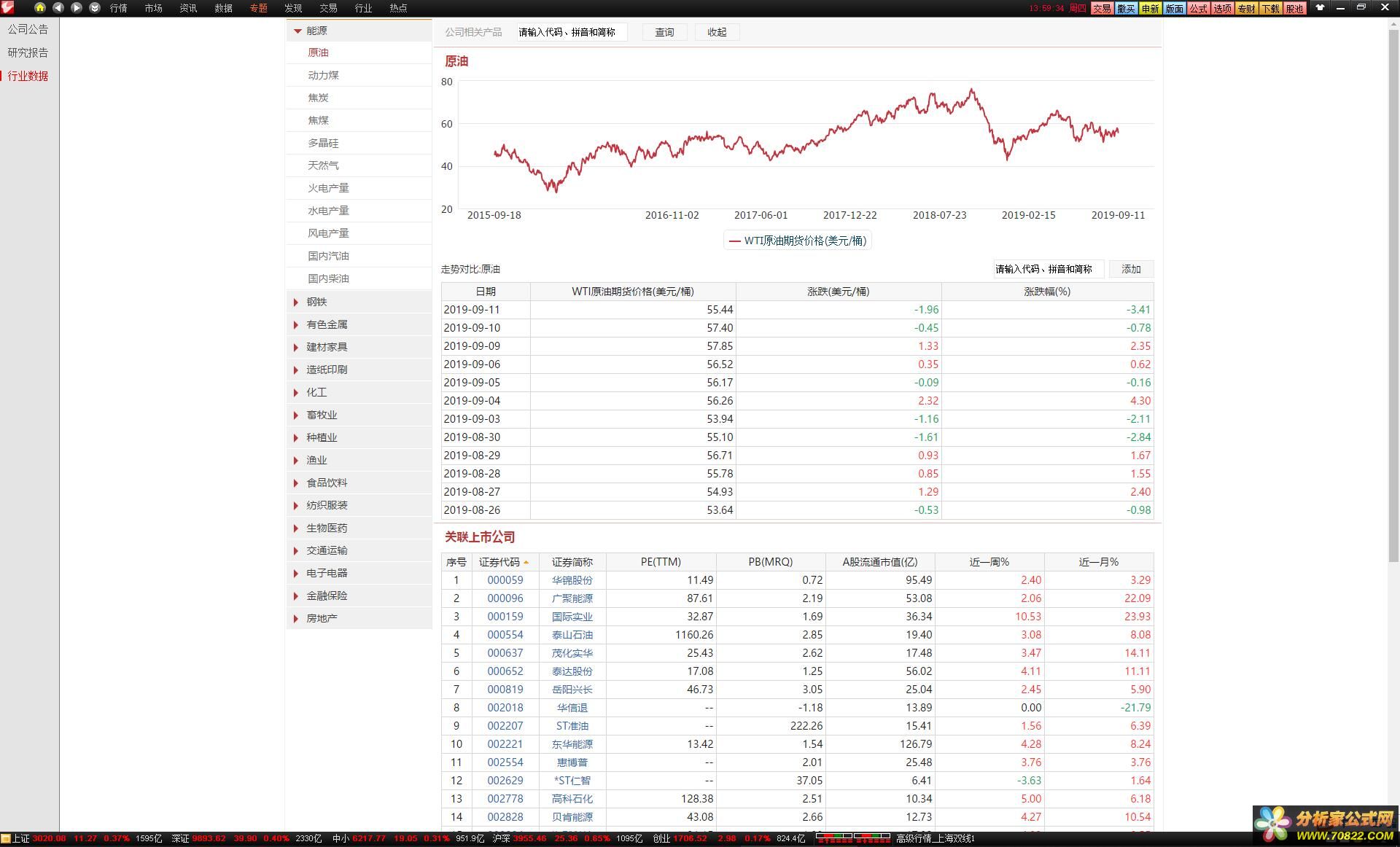1400x847 pixels.
Task: Click the 选项 shortcut button
Action: click(1222, 8)
